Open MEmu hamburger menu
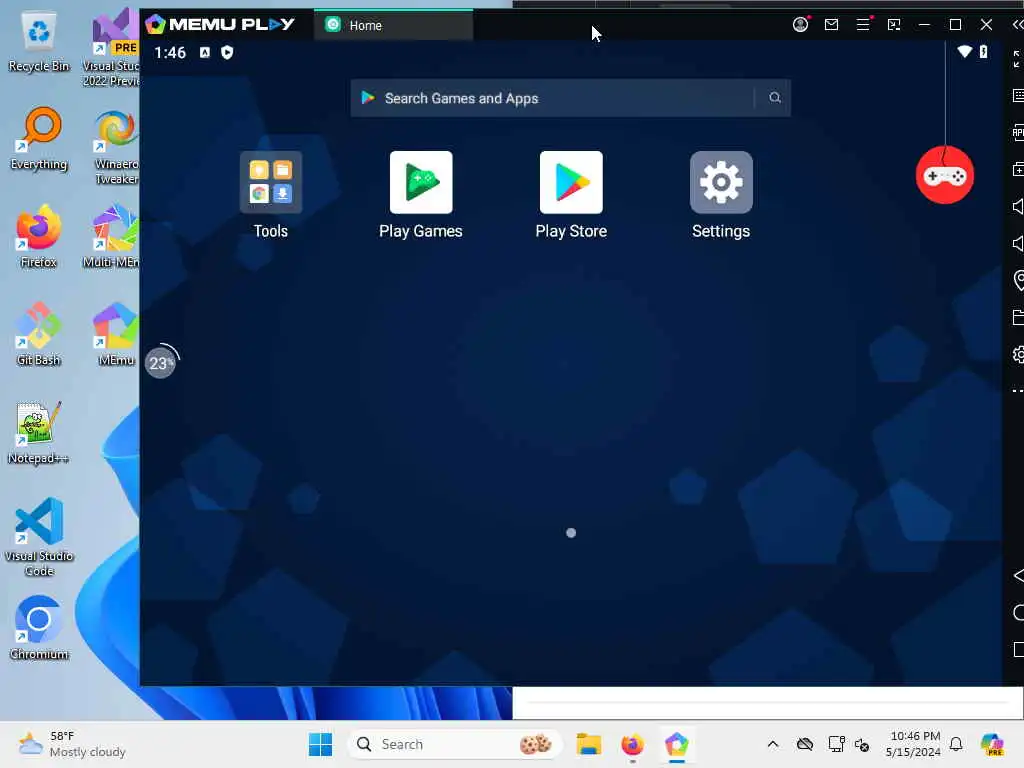 click(x=863, y=25)
